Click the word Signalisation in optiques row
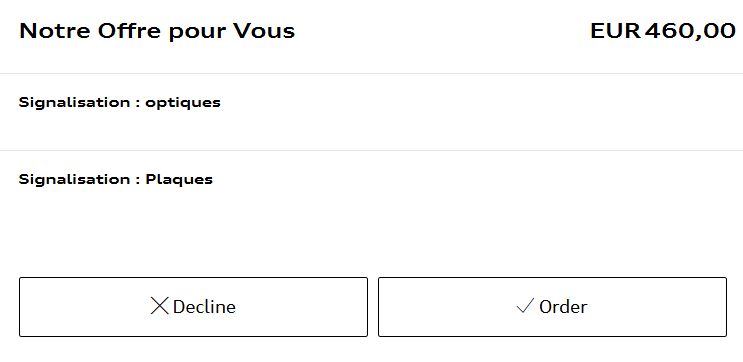This screenshot has height=362, width=743. coord(74,102)
